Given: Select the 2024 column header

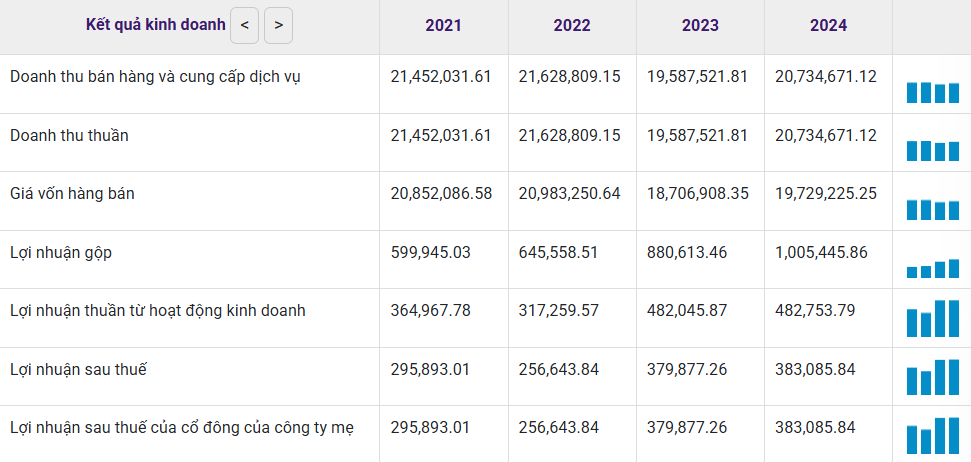Looking at the screenshot, I should (828, 26).
